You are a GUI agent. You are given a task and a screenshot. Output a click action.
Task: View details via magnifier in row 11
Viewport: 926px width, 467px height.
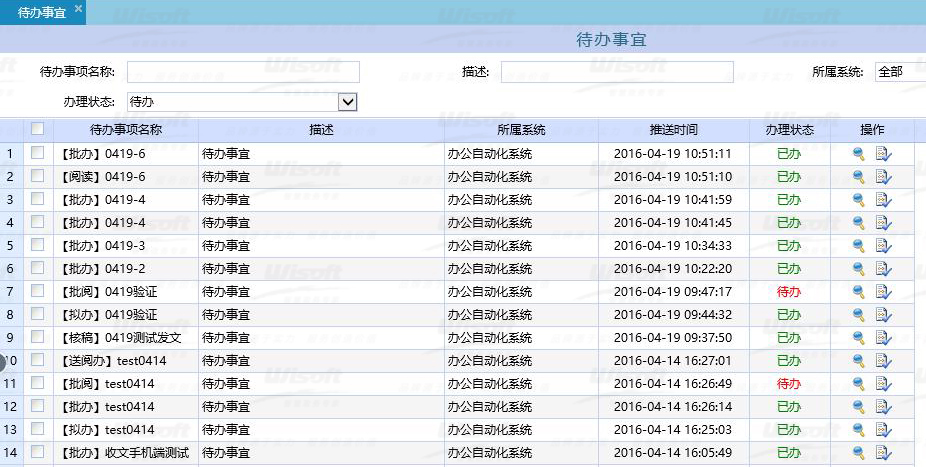(858, 384)
